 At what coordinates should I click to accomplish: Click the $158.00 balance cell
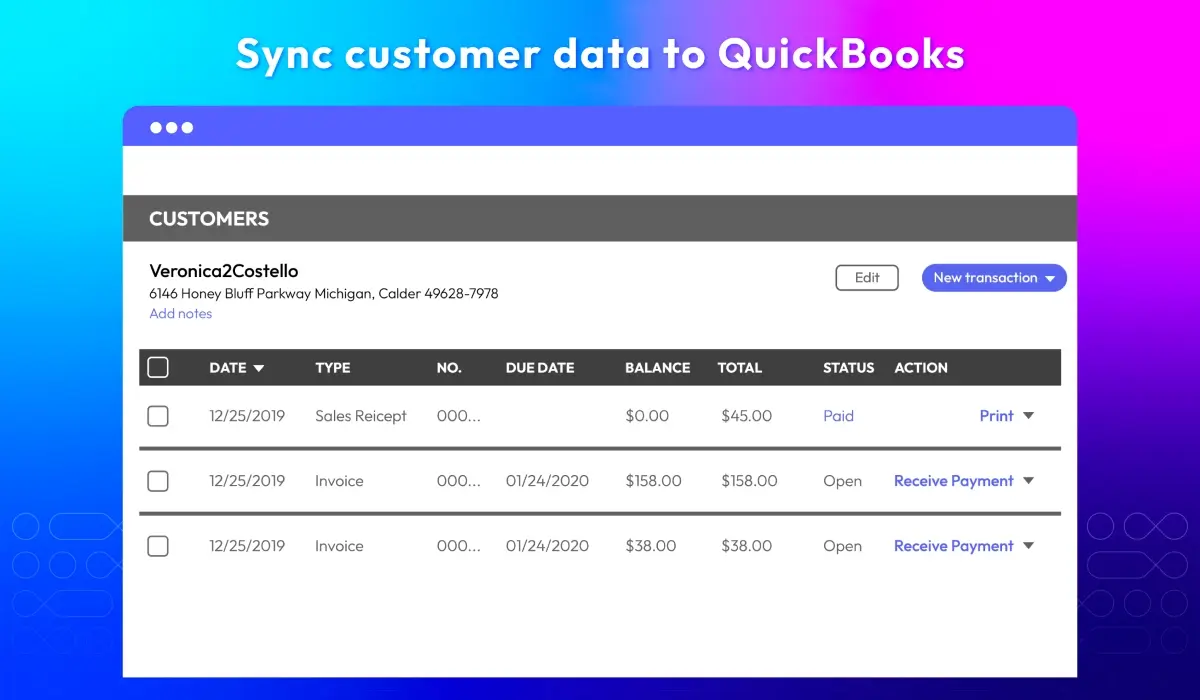654,481
